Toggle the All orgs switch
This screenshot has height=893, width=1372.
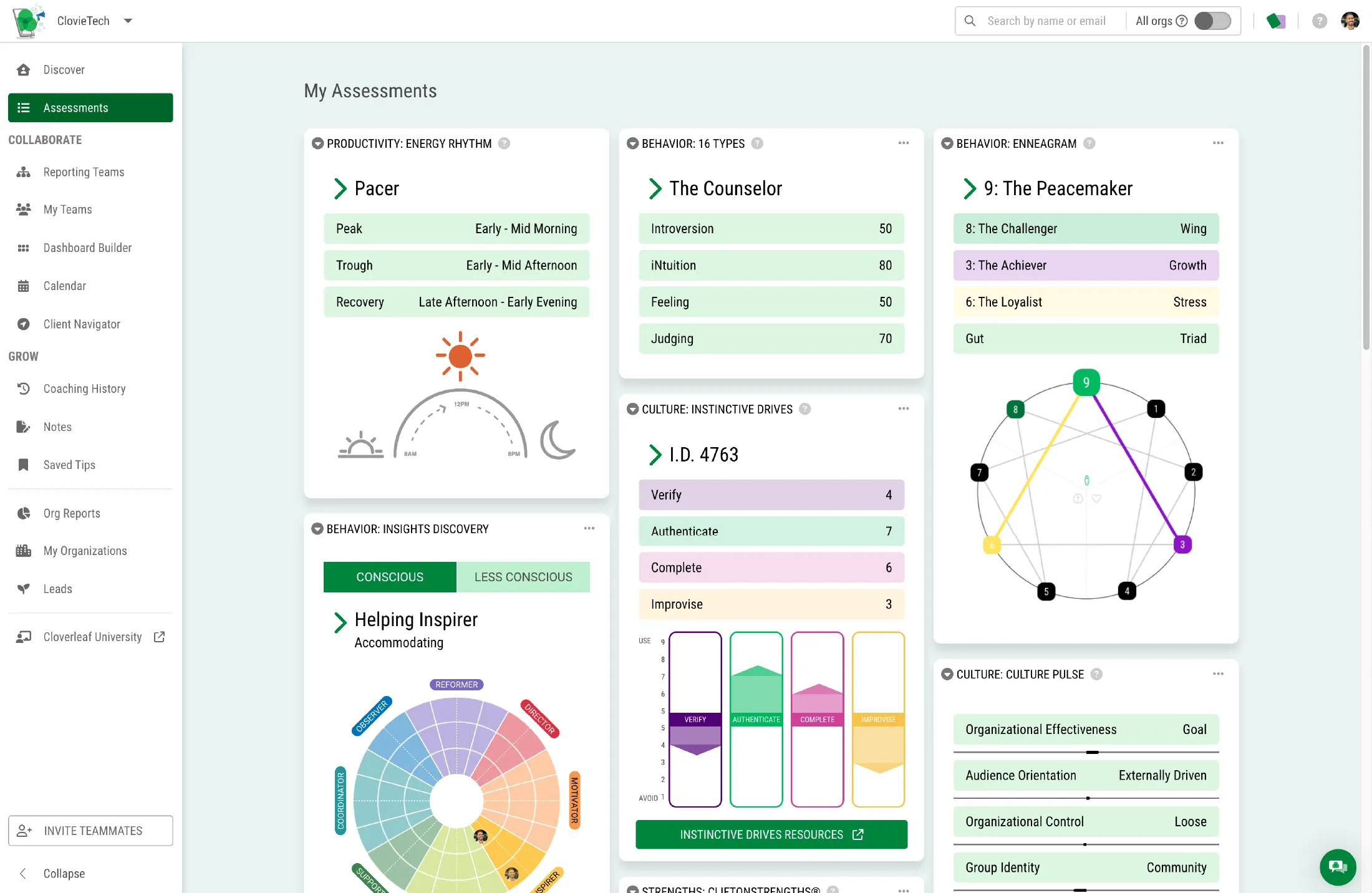coord(1212,21)
